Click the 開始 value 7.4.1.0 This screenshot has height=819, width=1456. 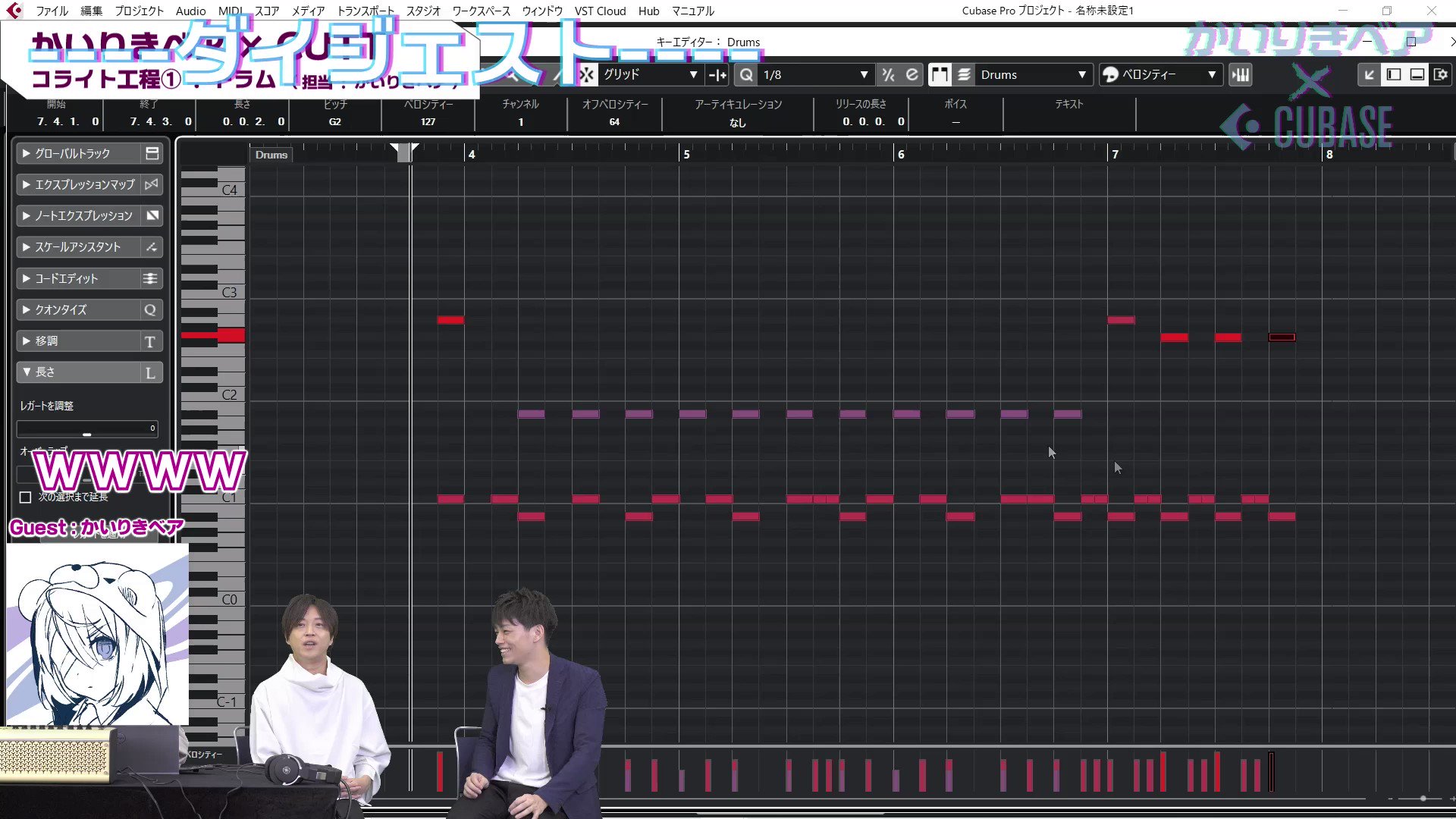67,121
